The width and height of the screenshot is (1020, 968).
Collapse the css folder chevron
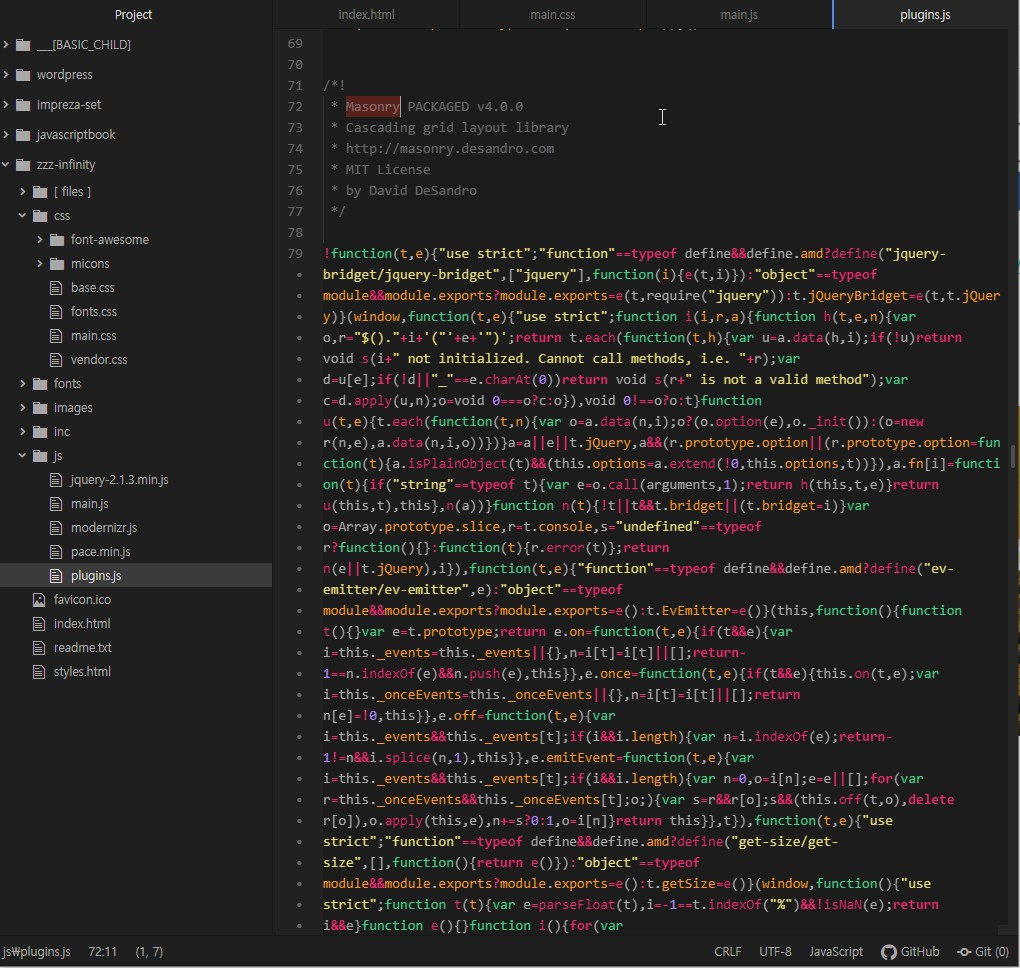[23, 215]
